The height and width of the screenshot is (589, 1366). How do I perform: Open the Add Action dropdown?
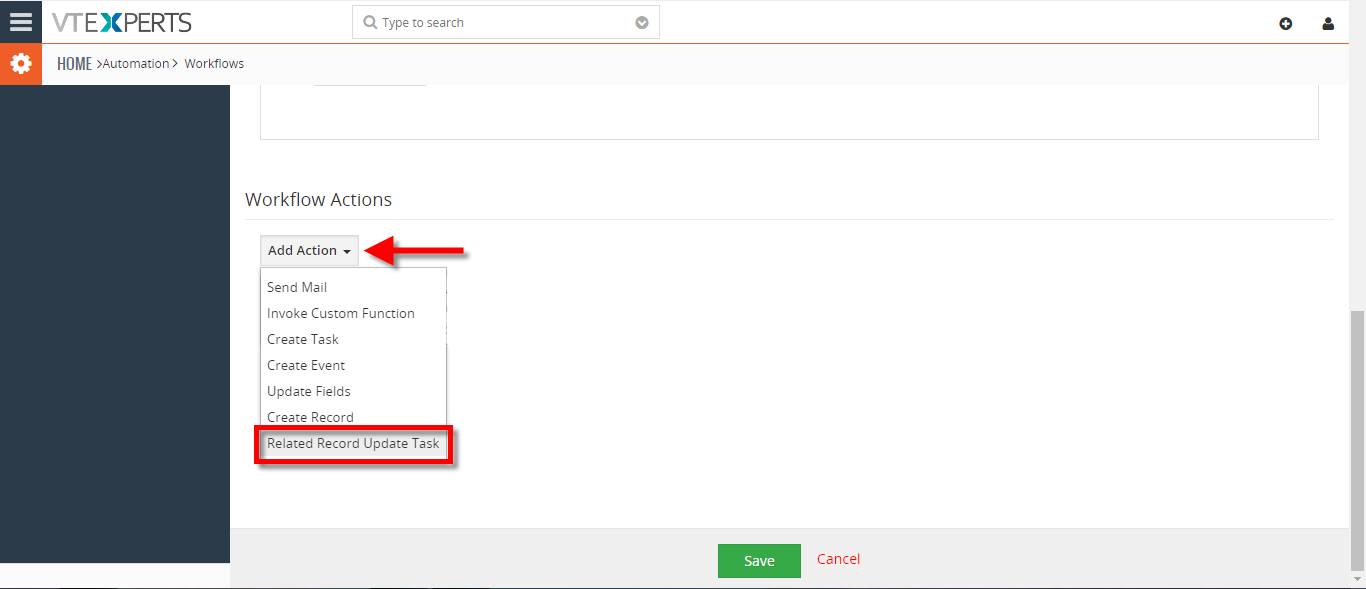tap(309, 251)
